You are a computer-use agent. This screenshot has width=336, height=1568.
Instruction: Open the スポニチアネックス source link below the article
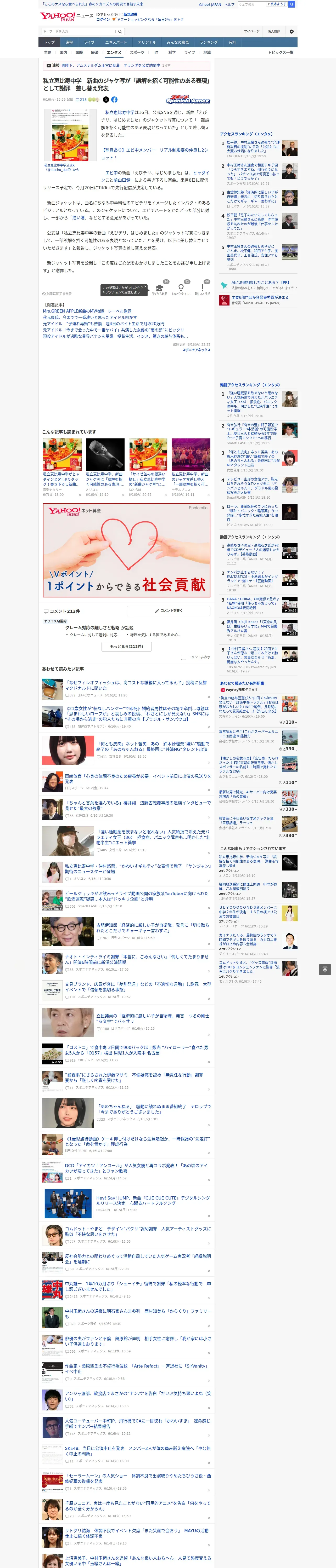point(196,350)
